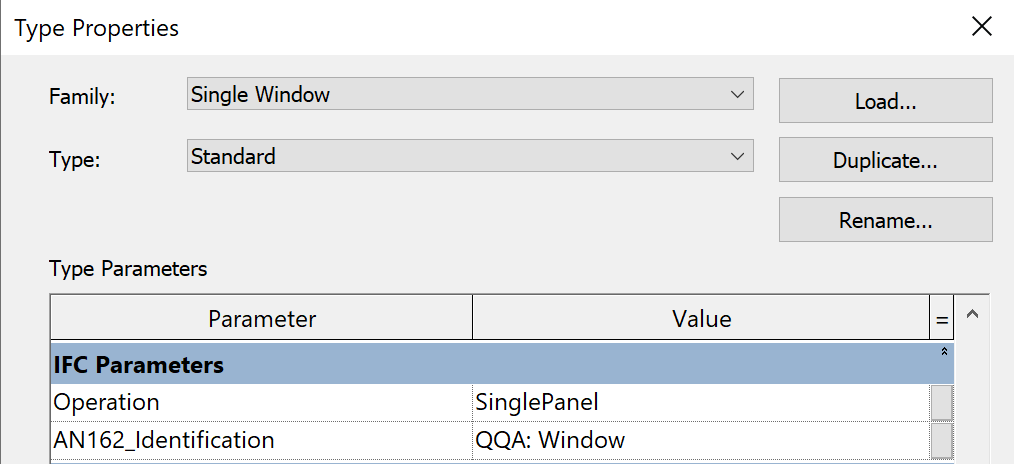
Task: Click the Duplicate... button
Action: [885, 160]
